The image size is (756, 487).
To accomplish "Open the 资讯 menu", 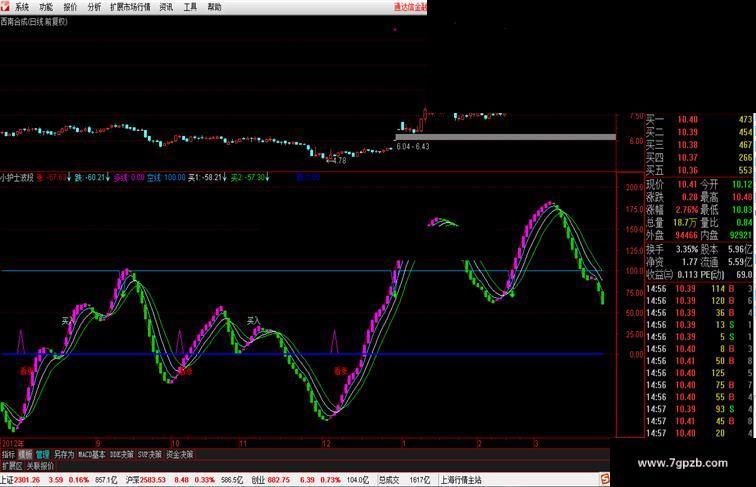I will (x=166, y=7).
